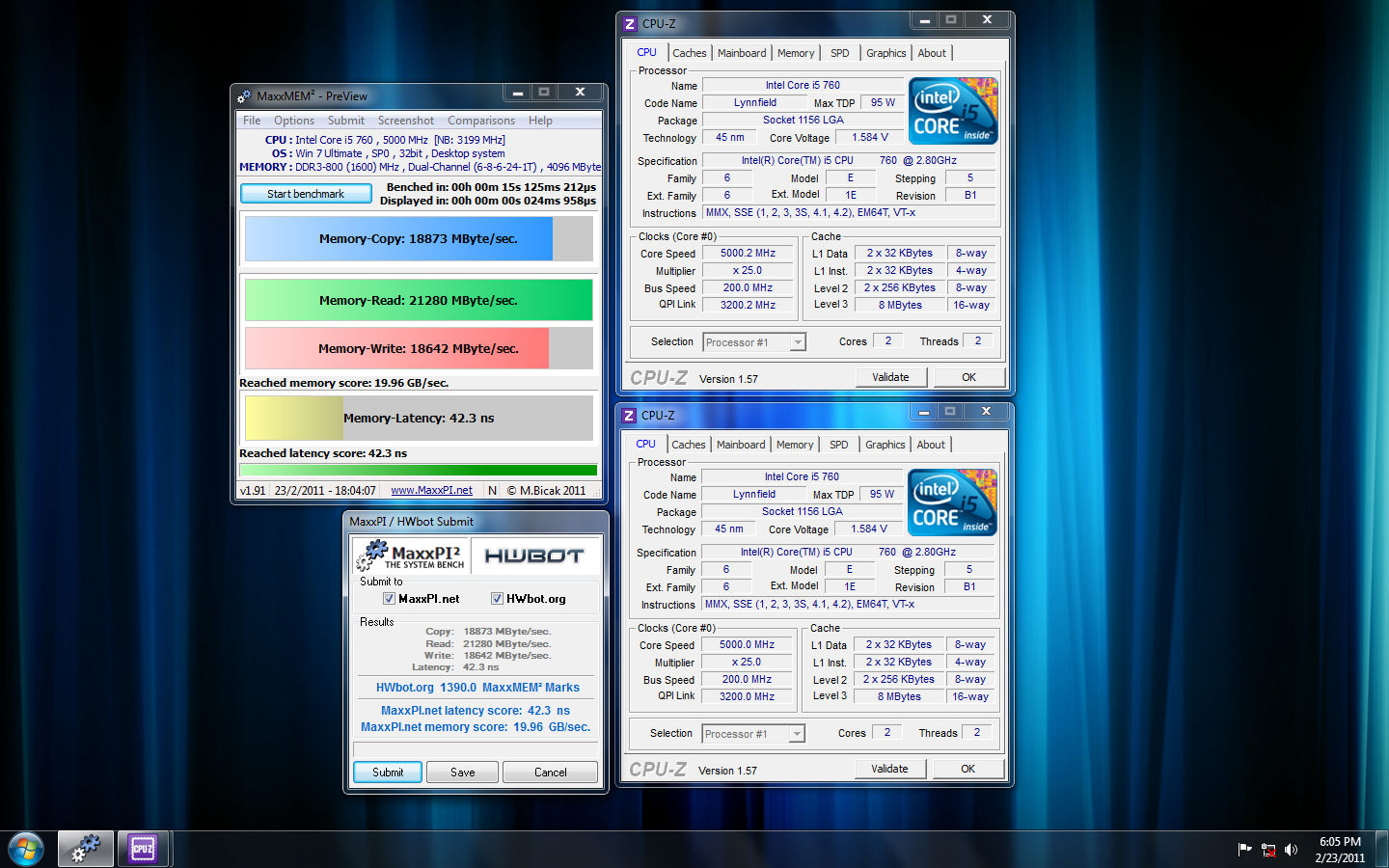
Task: Switch to About tab in lower CPU-Z
Action: coord(931,445)
